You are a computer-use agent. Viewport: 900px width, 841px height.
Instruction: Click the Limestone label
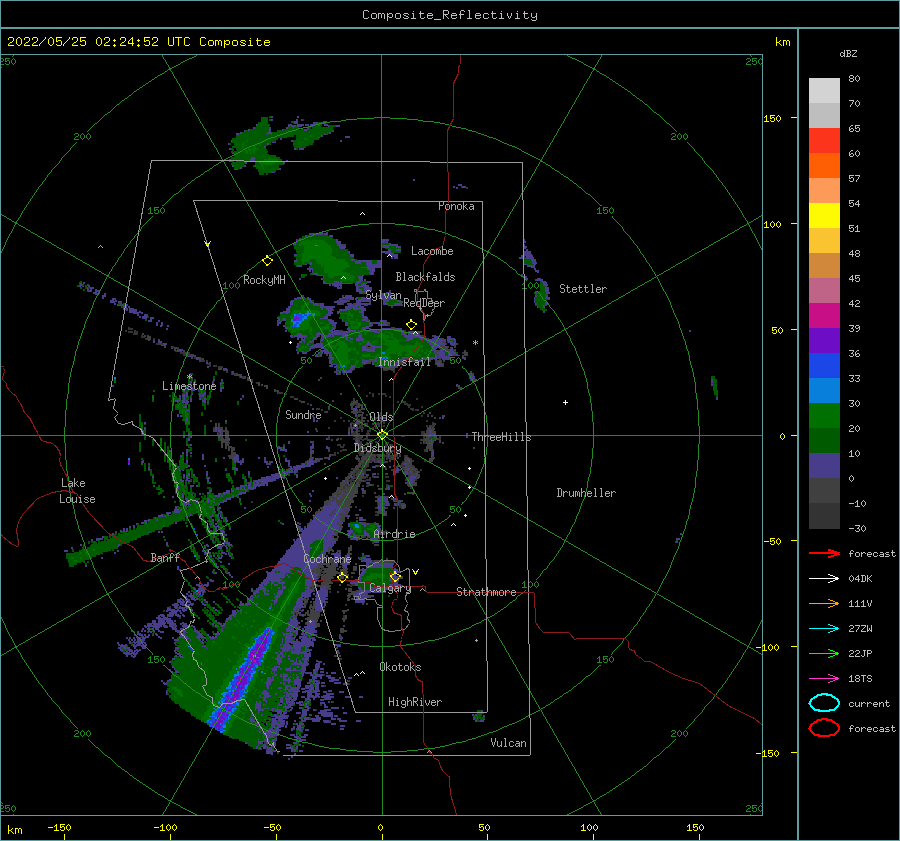click(x=189, y=386)
